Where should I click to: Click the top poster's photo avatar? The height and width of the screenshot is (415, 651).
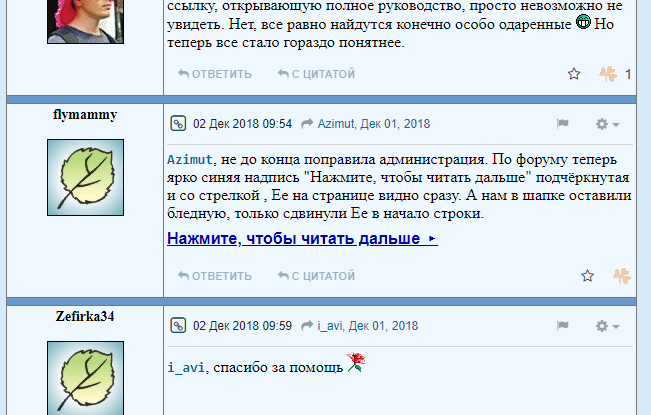[x=86, y=22]
